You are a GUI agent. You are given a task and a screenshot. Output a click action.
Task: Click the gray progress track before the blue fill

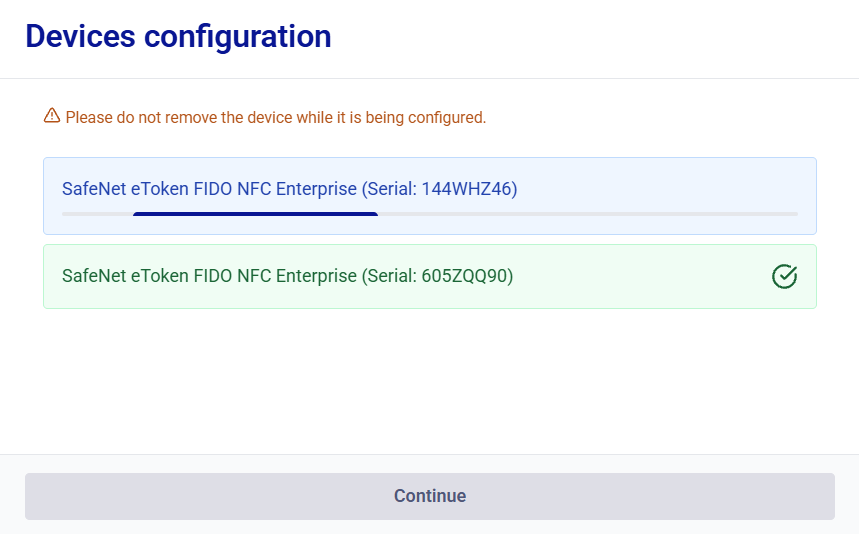(x=98, y=214)
